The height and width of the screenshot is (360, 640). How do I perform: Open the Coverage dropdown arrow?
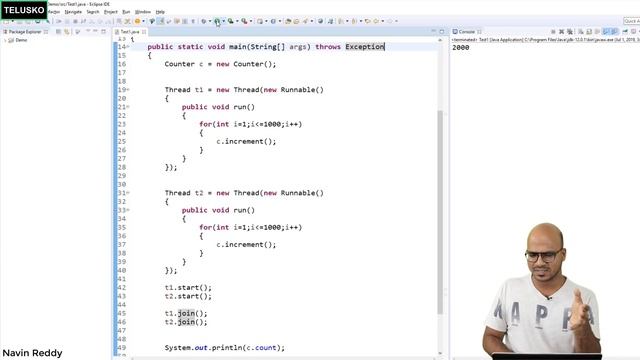coord(237,21)
